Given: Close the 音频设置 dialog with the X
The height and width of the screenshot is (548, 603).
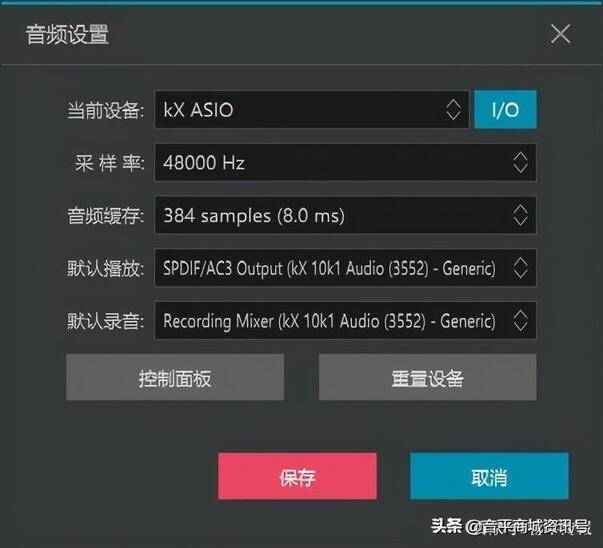Looking at the screenshot, I should pos(560,34).
